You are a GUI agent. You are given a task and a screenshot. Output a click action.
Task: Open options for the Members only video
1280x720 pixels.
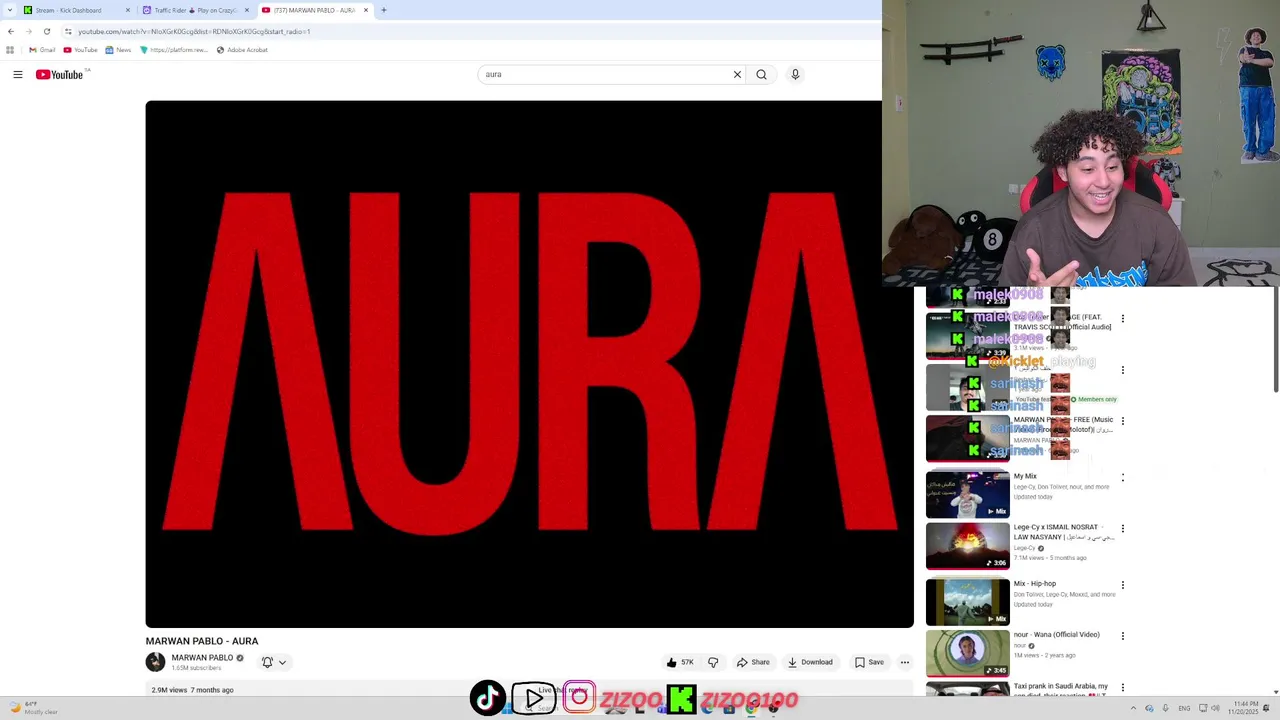(1123, 370)
